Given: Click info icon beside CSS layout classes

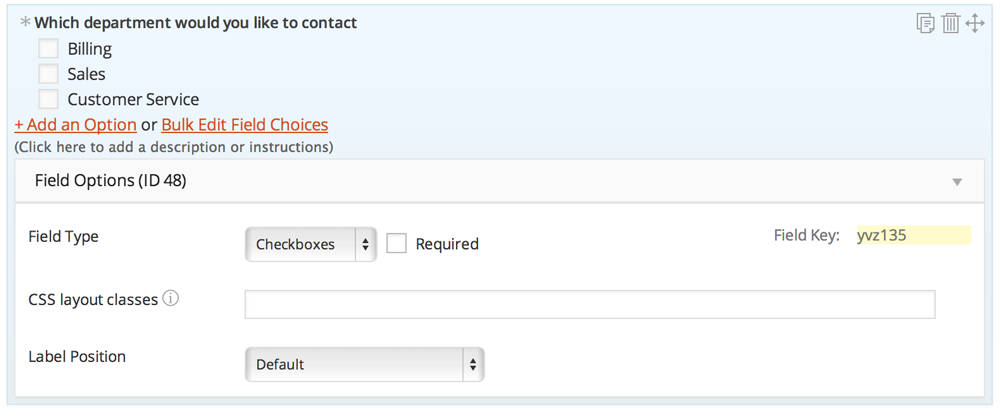Looking at the screenshot, I should coord(171,298).
